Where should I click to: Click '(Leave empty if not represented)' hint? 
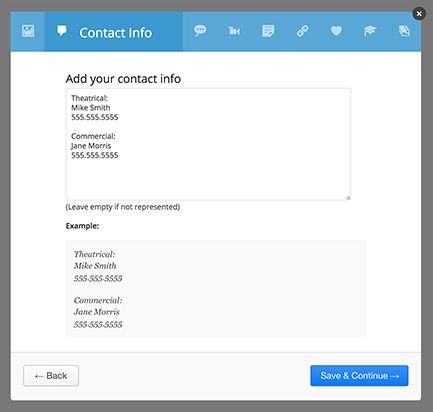[123, 207]
